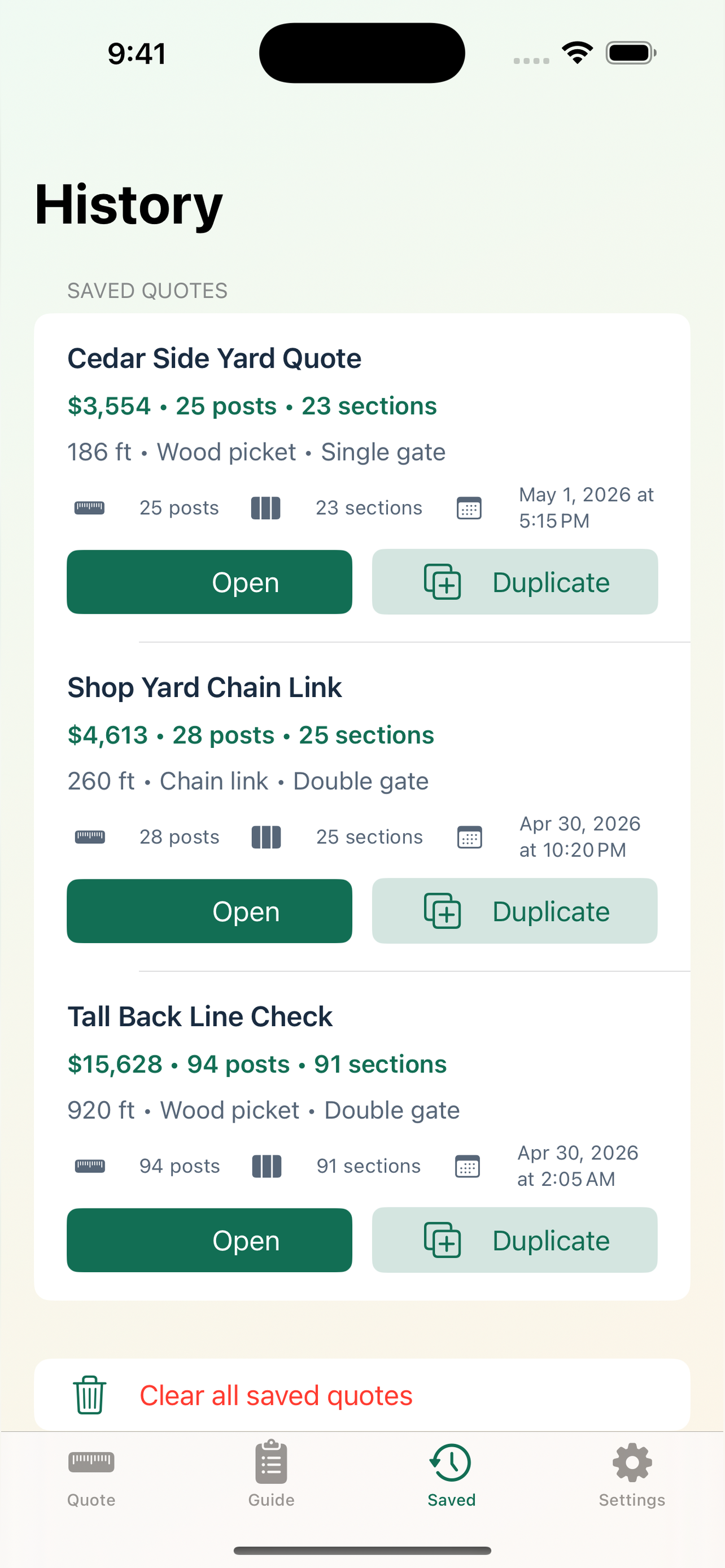725x1568 pixels.
Task: Switch to the Quote tab
Action: pos(91,1474)
